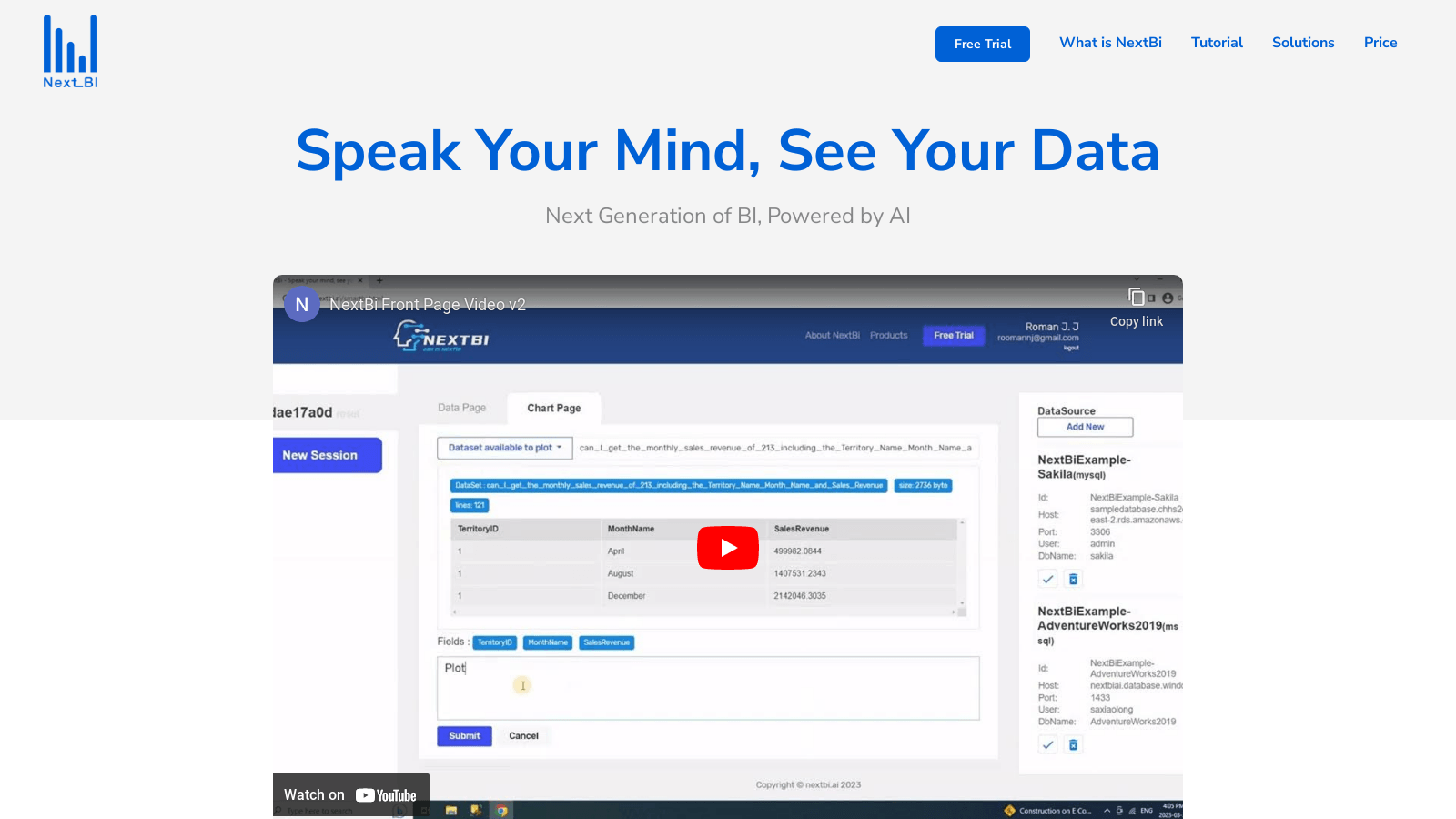Screen dimensions: 1456x819
Task: Open the channel avatar N on video
Action: (302, 304)
